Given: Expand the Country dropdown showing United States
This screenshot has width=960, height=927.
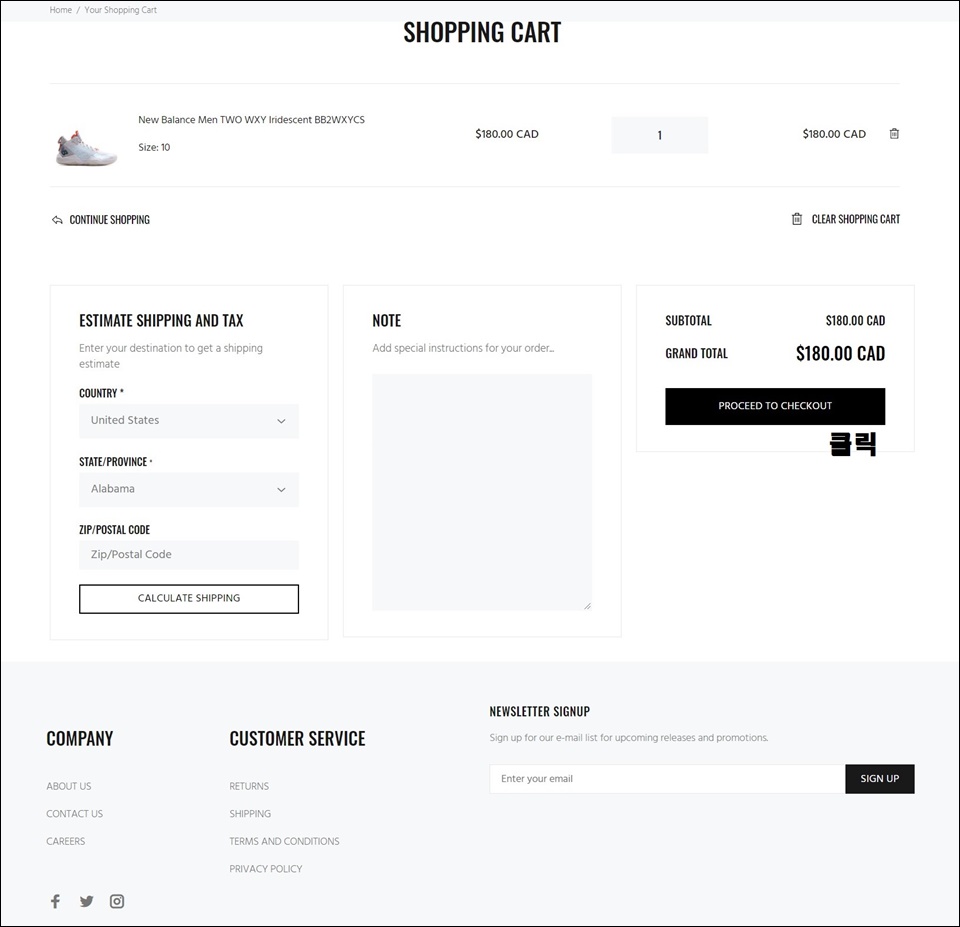Looking at the screenshot, I should pyautogui.click(x=189, y=421).
